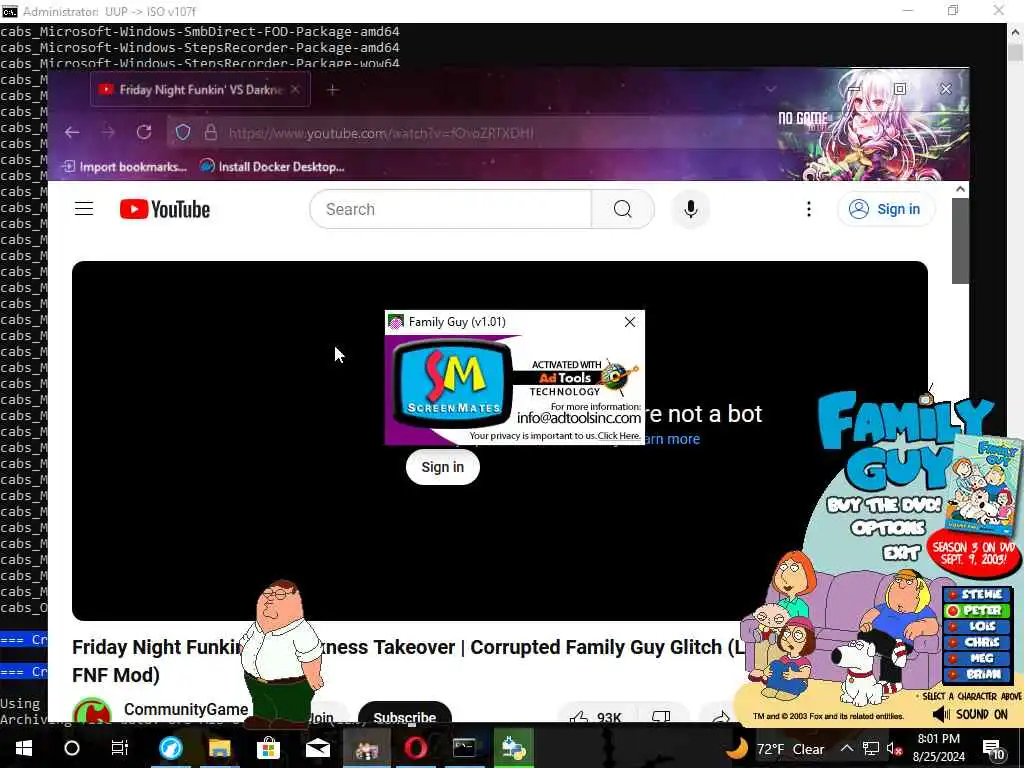The image size is (1024, 768).
Task: Close the Family Guy (v1.01) dialog
Action: tap(630, 322)
